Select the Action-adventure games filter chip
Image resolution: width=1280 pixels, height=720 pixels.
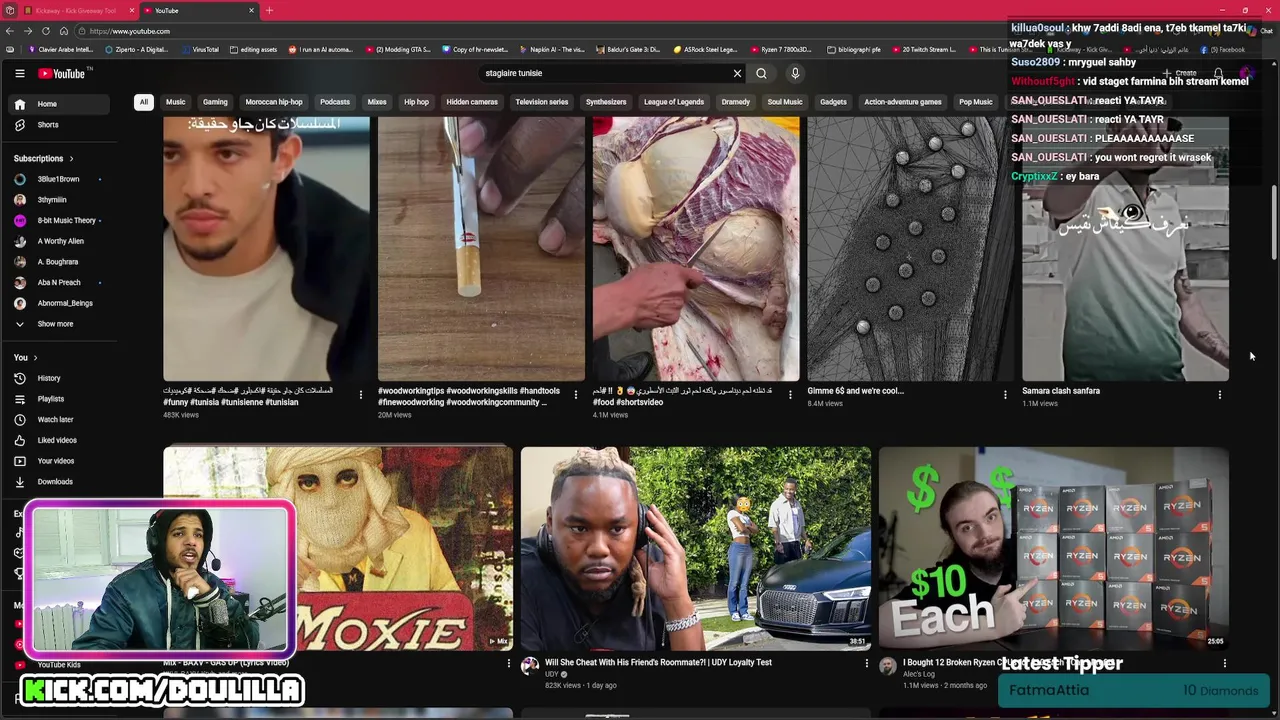pyautogui.click(x=903, y=102)
